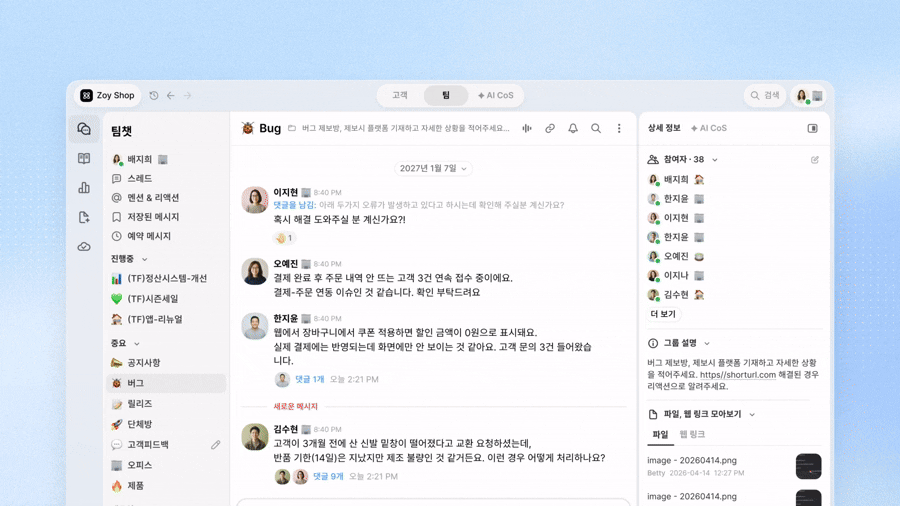Image resolution: width=900 pixels, height=506 pixels.
Task: Open first image - 20260414.png thumbnail
Action: [808, 466]
